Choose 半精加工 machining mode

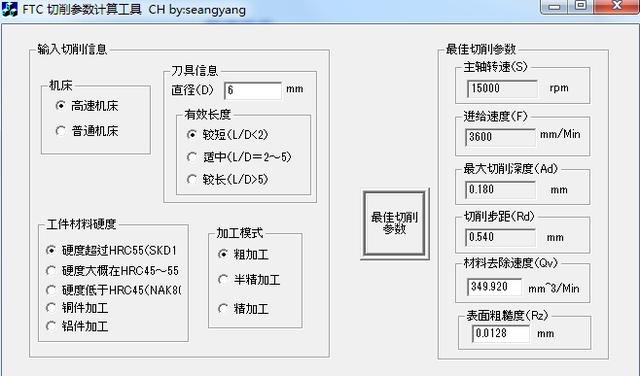click(249, 280)
